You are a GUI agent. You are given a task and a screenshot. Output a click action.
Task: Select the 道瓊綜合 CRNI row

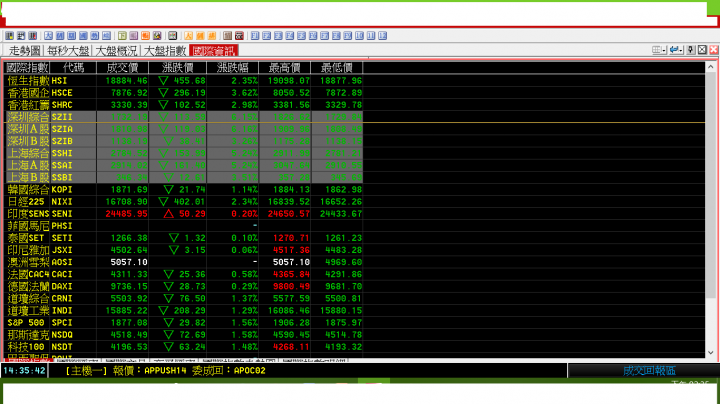(x=184, y=298)
